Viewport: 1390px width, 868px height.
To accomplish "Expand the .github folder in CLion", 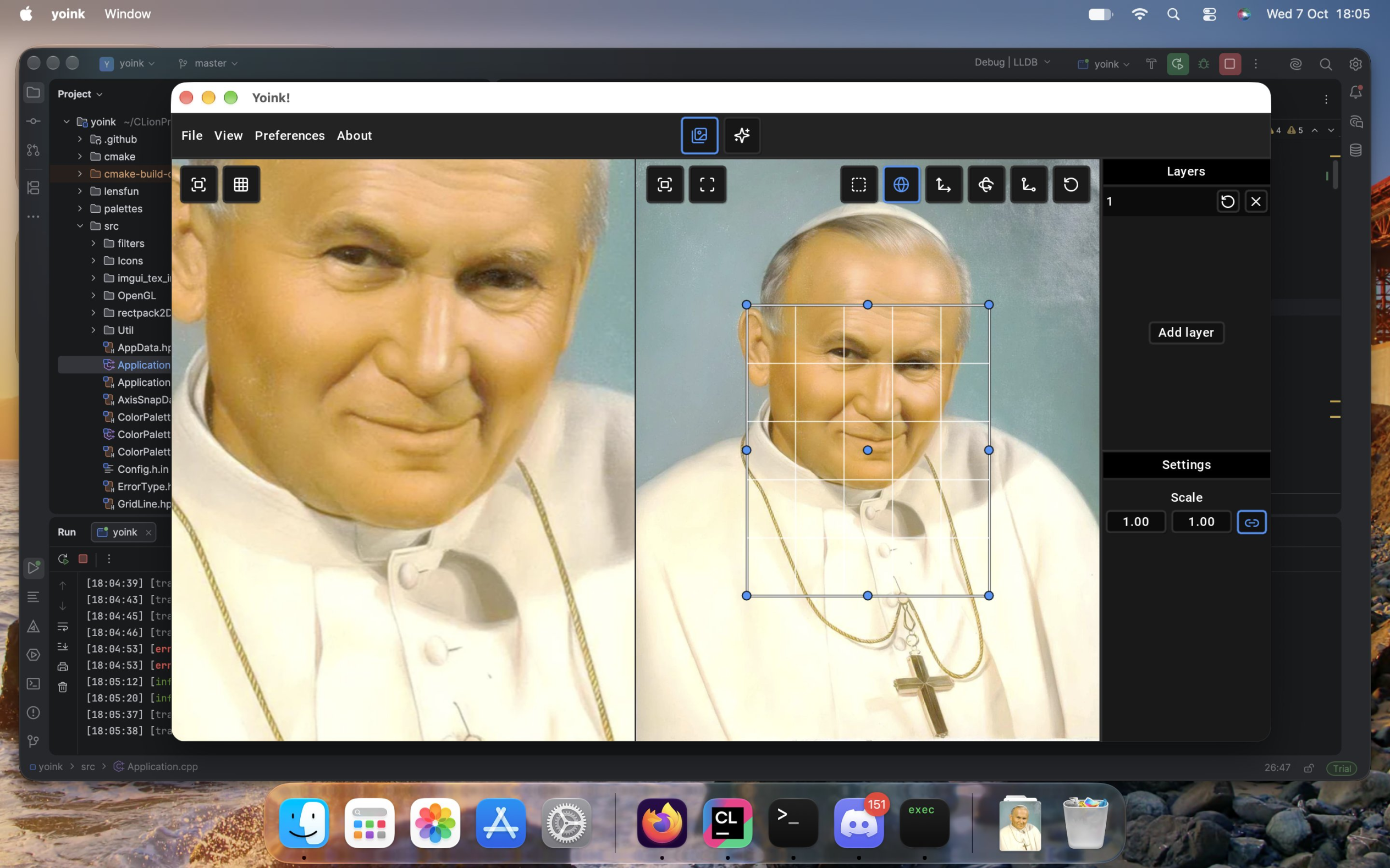I will pos(80,139).
